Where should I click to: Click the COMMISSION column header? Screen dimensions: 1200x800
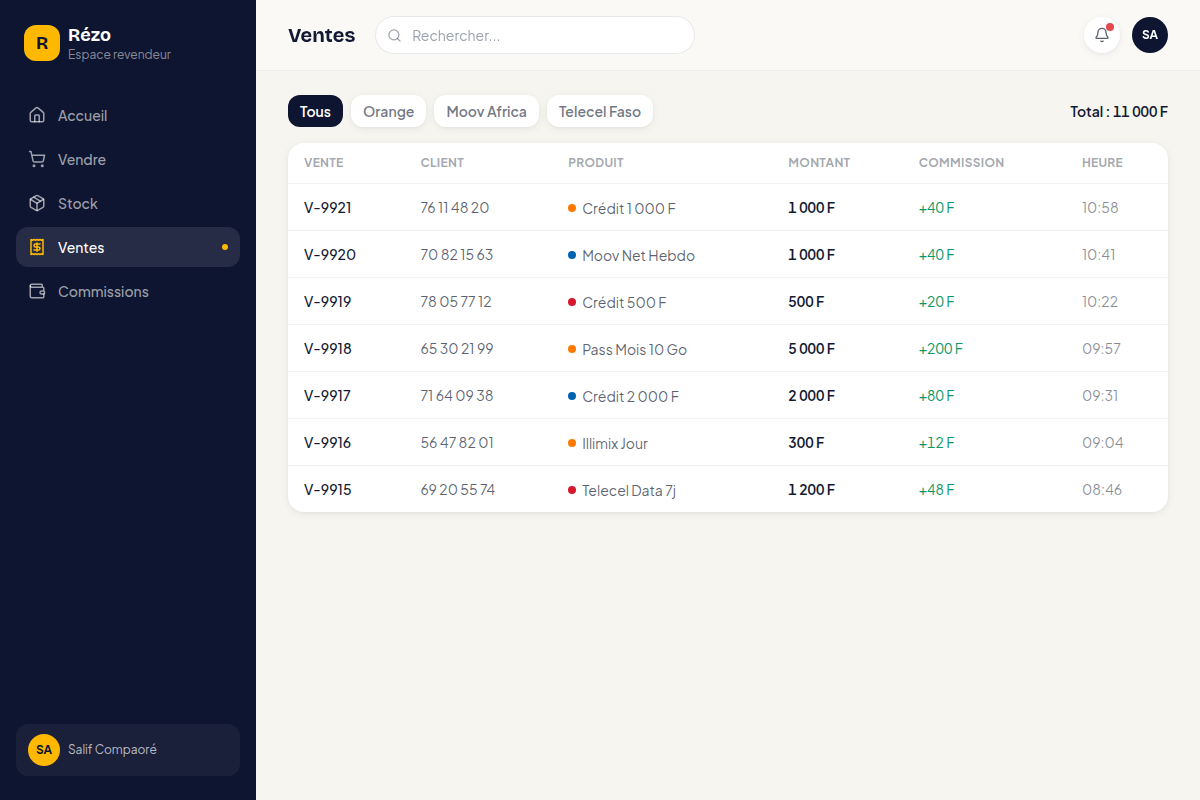[961, 163]
